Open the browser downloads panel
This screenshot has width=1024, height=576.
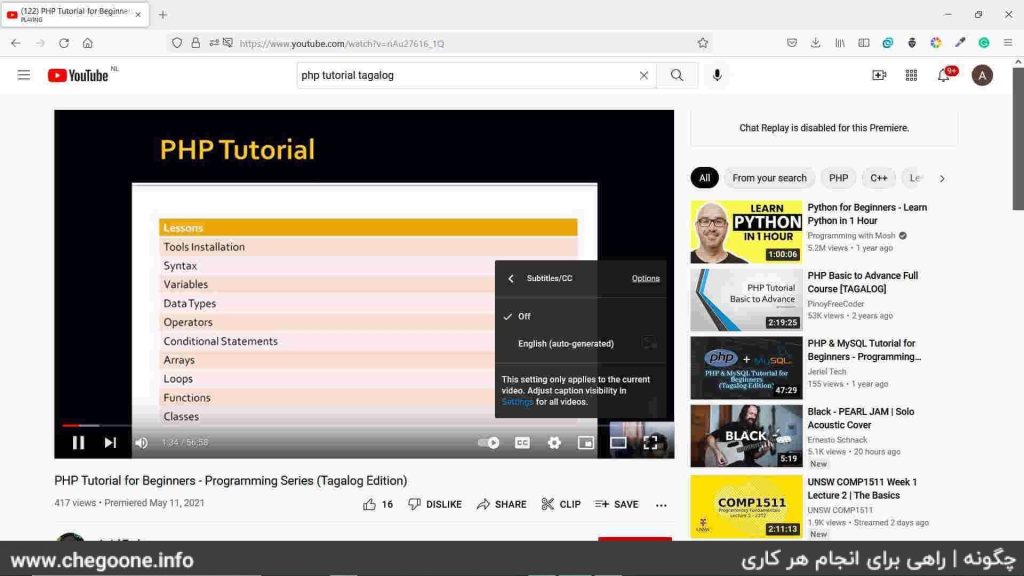816,43
